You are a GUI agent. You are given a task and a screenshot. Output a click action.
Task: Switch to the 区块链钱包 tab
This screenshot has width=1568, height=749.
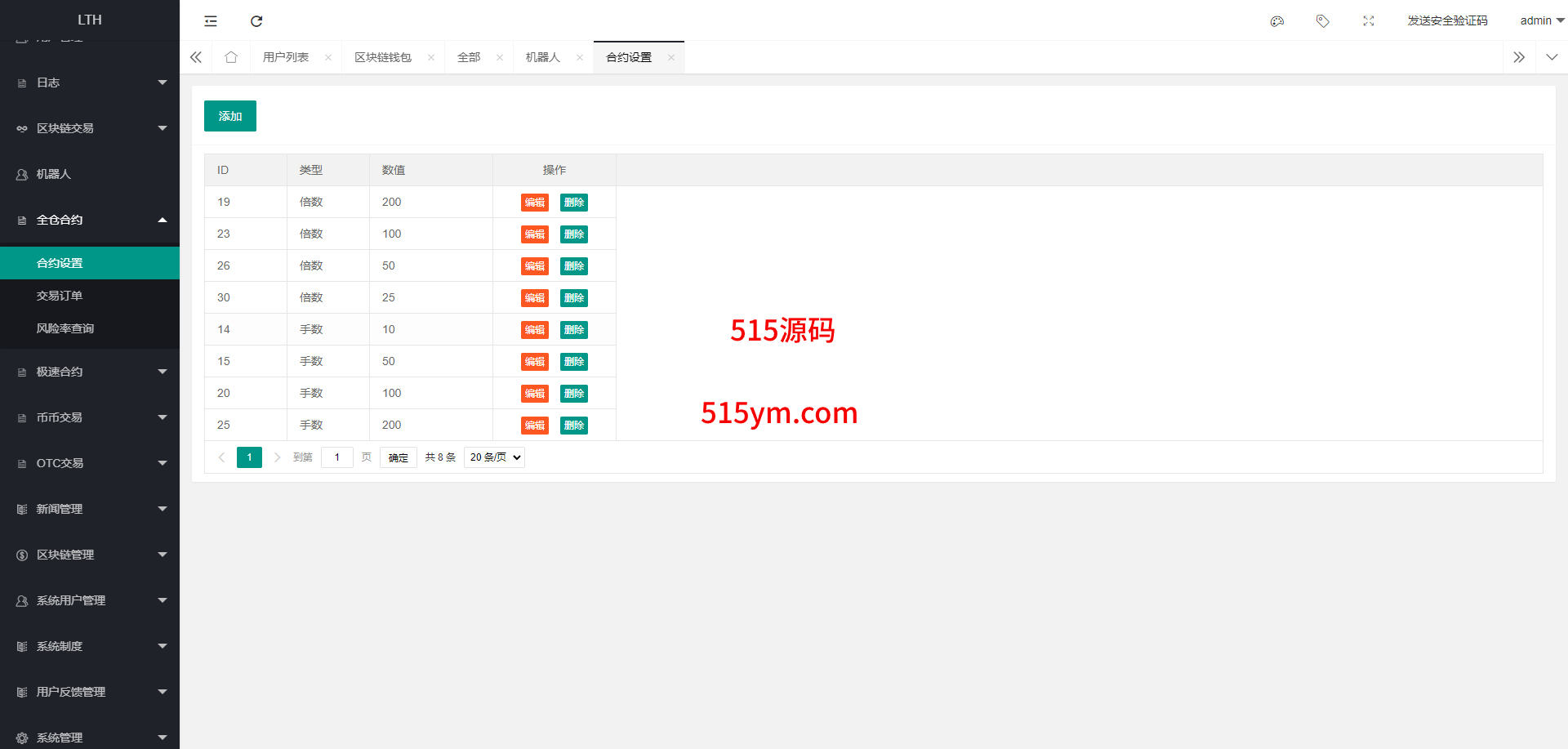(383, 57)
